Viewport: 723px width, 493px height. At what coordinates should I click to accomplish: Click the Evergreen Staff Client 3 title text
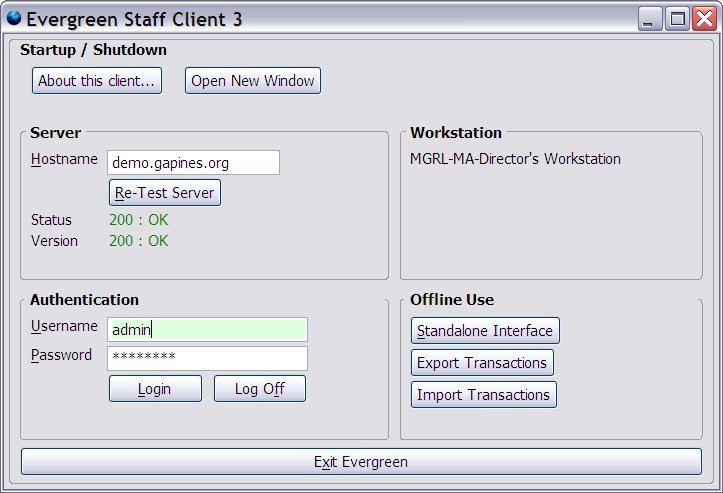134,19
